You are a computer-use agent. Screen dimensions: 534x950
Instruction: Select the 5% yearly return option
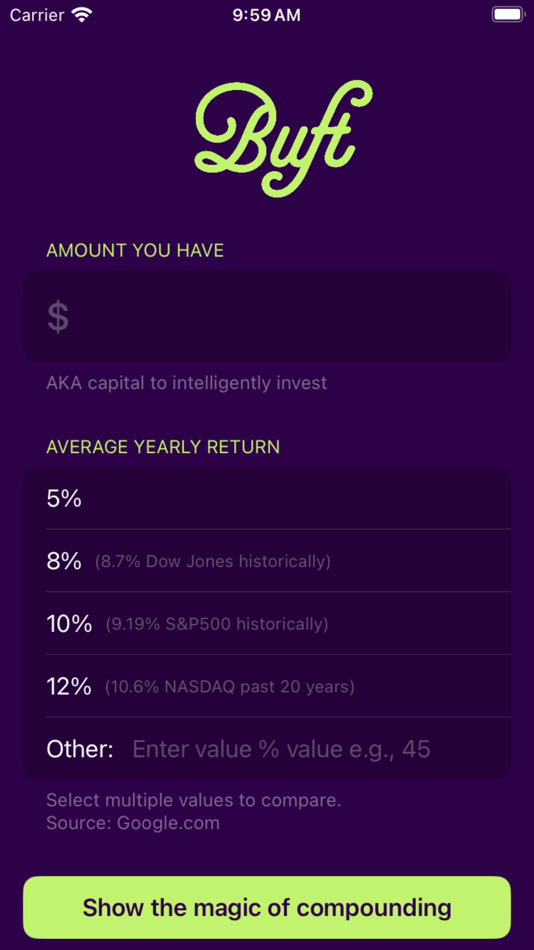[x=267, y=498]
